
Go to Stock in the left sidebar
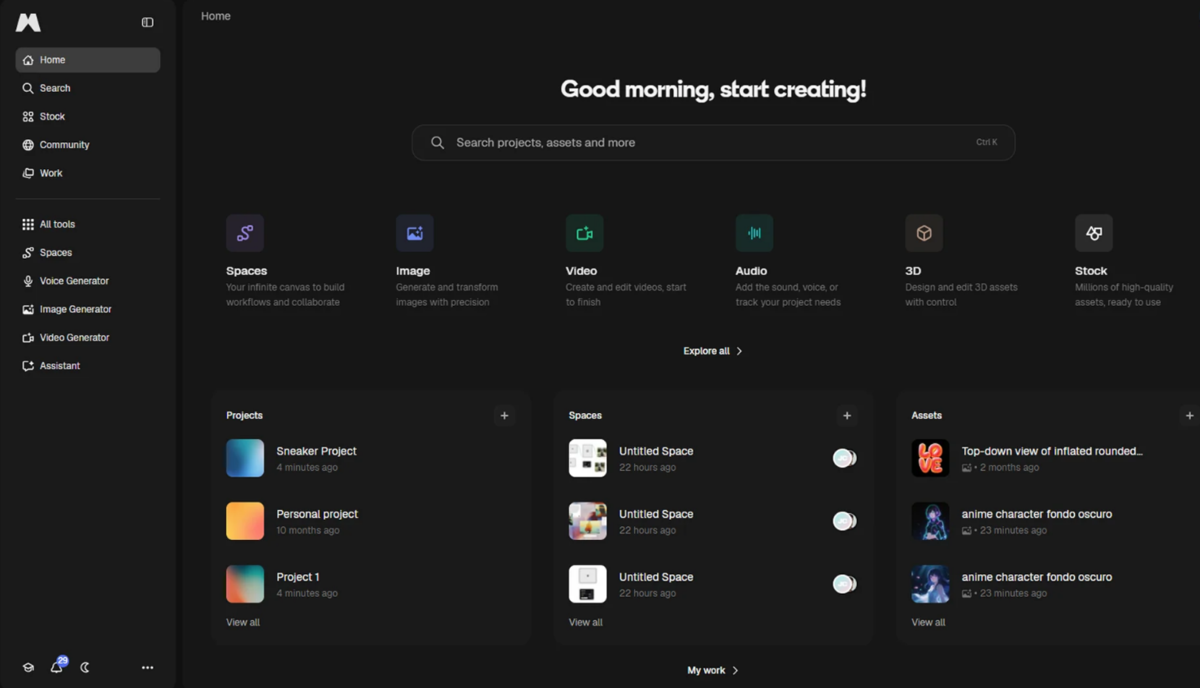click(88, 116)
